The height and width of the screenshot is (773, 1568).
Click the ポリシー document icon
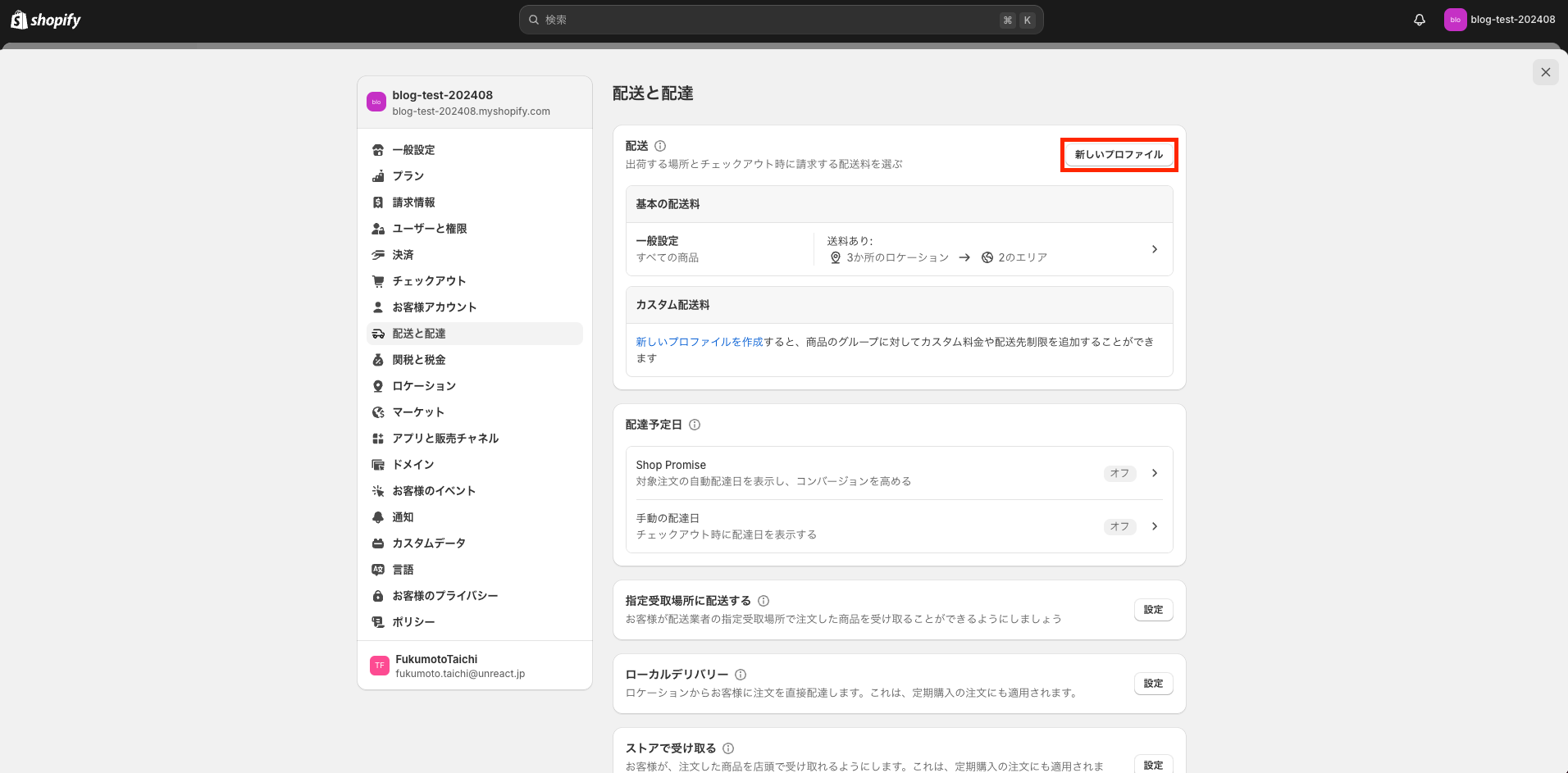coord(378,622)
